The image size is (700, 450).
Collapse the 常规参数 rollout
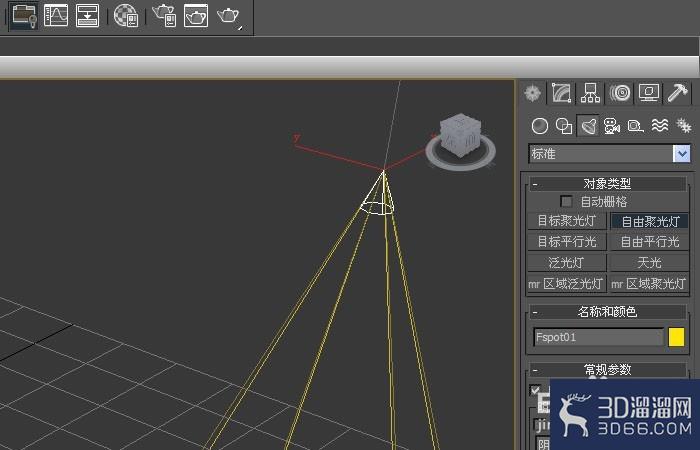(608, 370)
